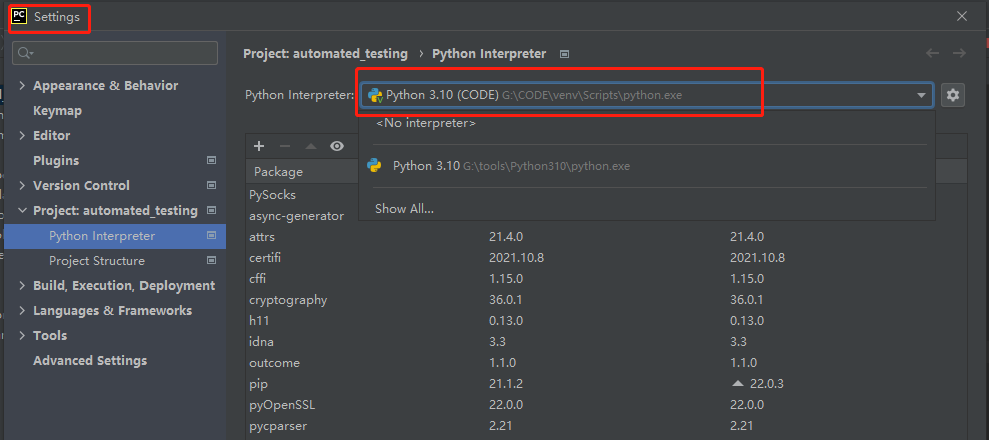Click the PyCharm logo in title bar
This screenshot has width=989, height=440.
[x=20, y=16]
